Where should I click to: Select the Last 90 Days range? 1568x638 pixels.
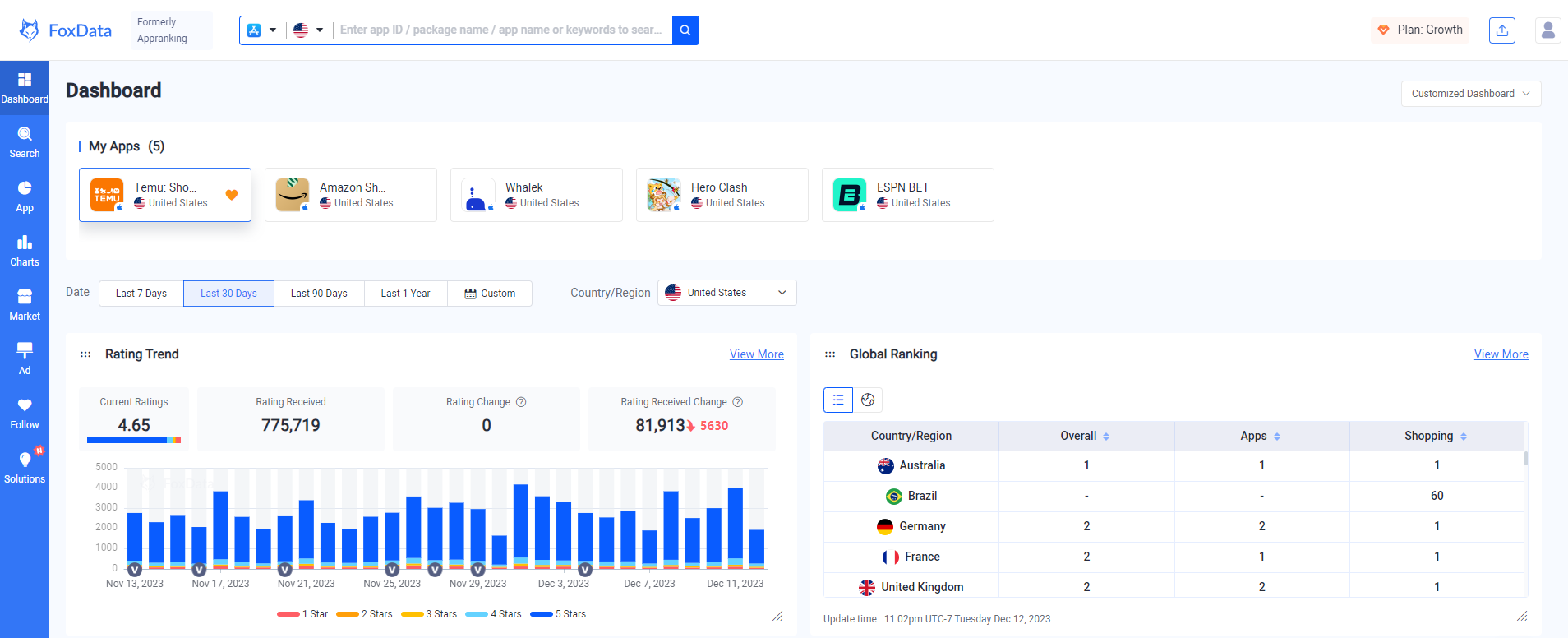click(319, 294)
